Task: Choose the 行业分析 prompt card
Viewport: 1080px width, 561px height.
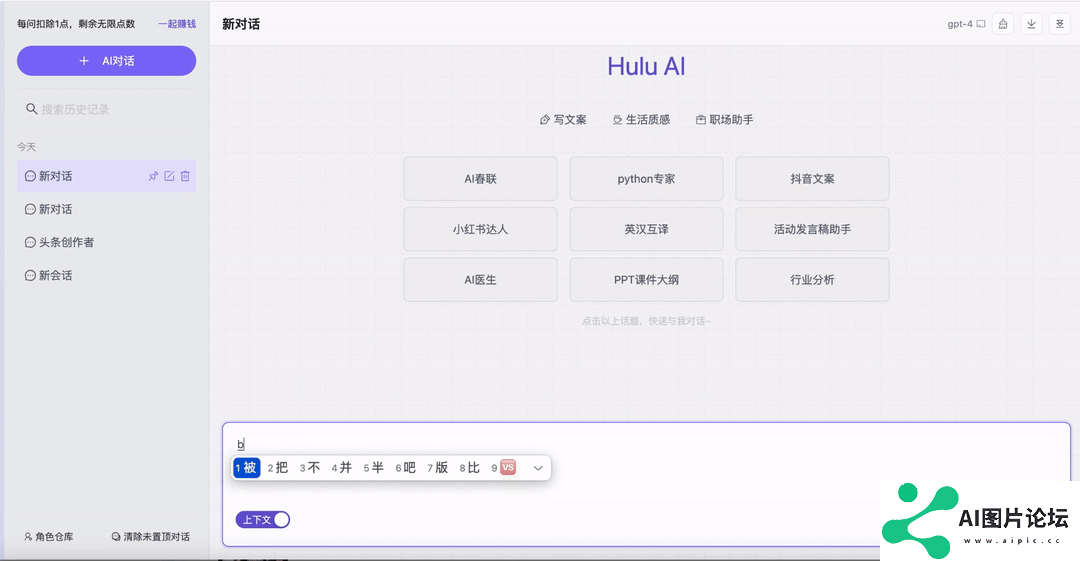Action: (812, 280)
